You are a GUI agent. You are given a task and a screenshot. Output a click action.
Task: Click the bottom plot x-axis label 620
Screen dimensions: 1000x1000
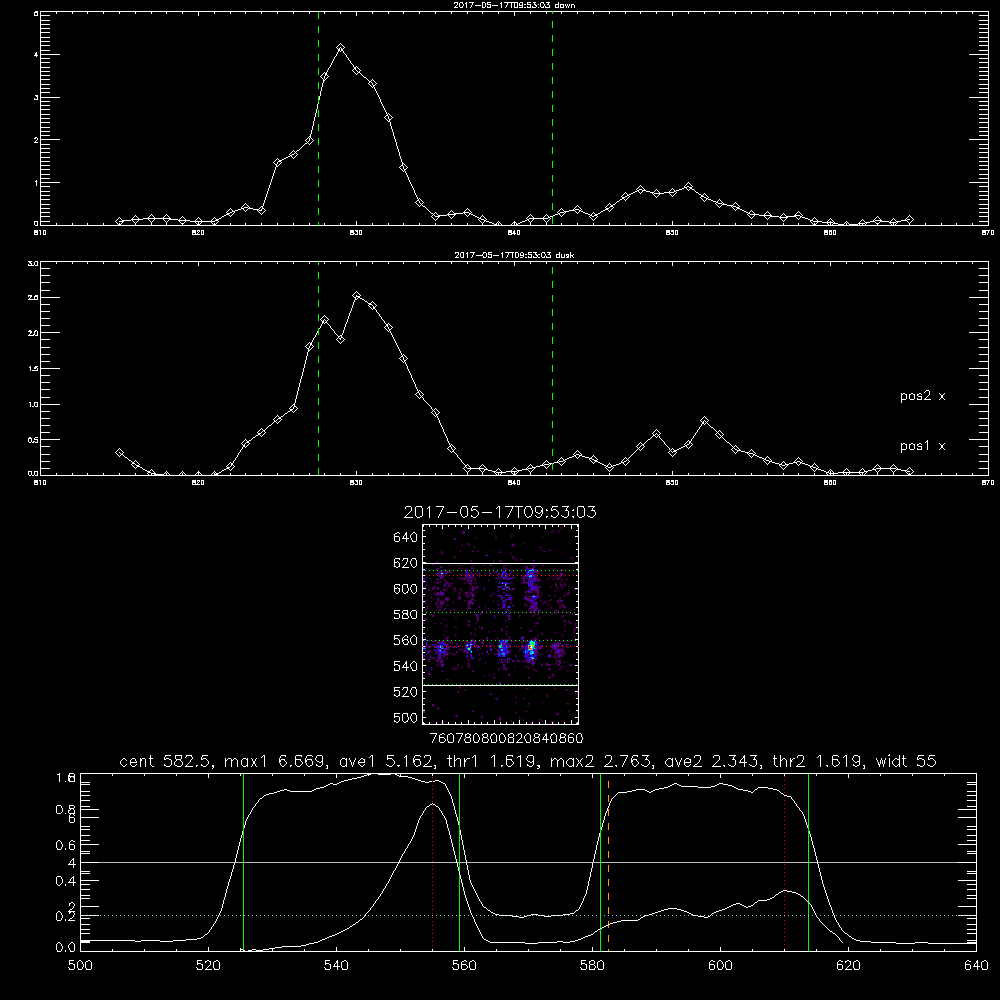(x=848, y=966)
